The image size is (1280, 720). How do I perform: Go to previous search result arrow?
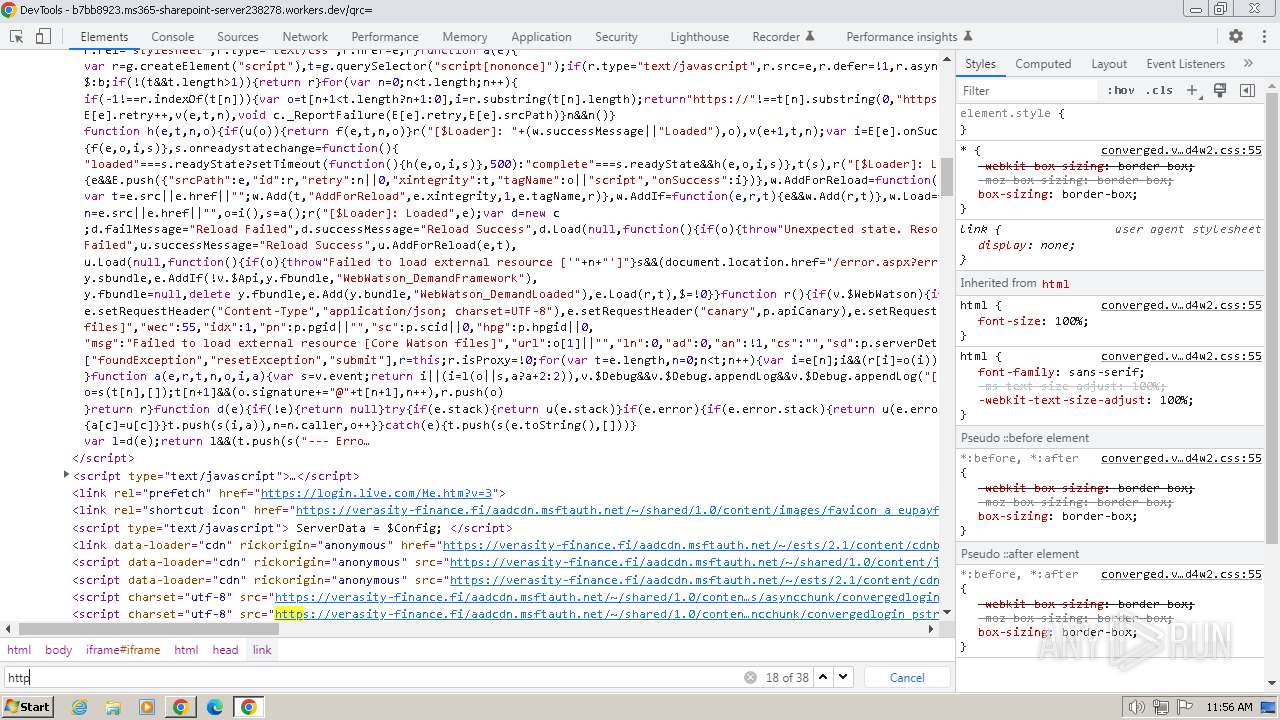[823, 677]
